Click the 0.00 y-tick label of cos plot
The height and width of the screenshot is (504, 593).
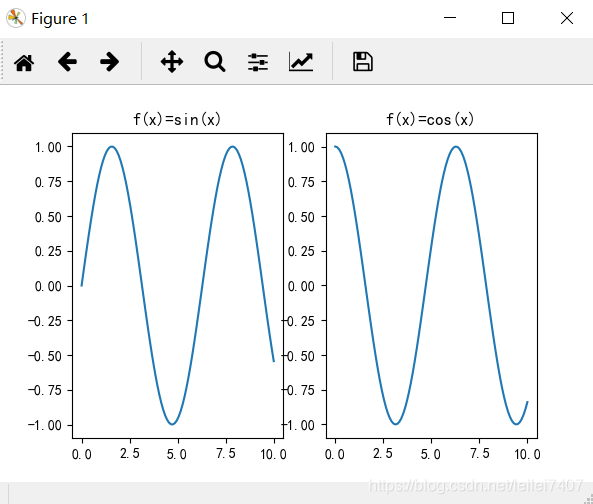point(301,287)
